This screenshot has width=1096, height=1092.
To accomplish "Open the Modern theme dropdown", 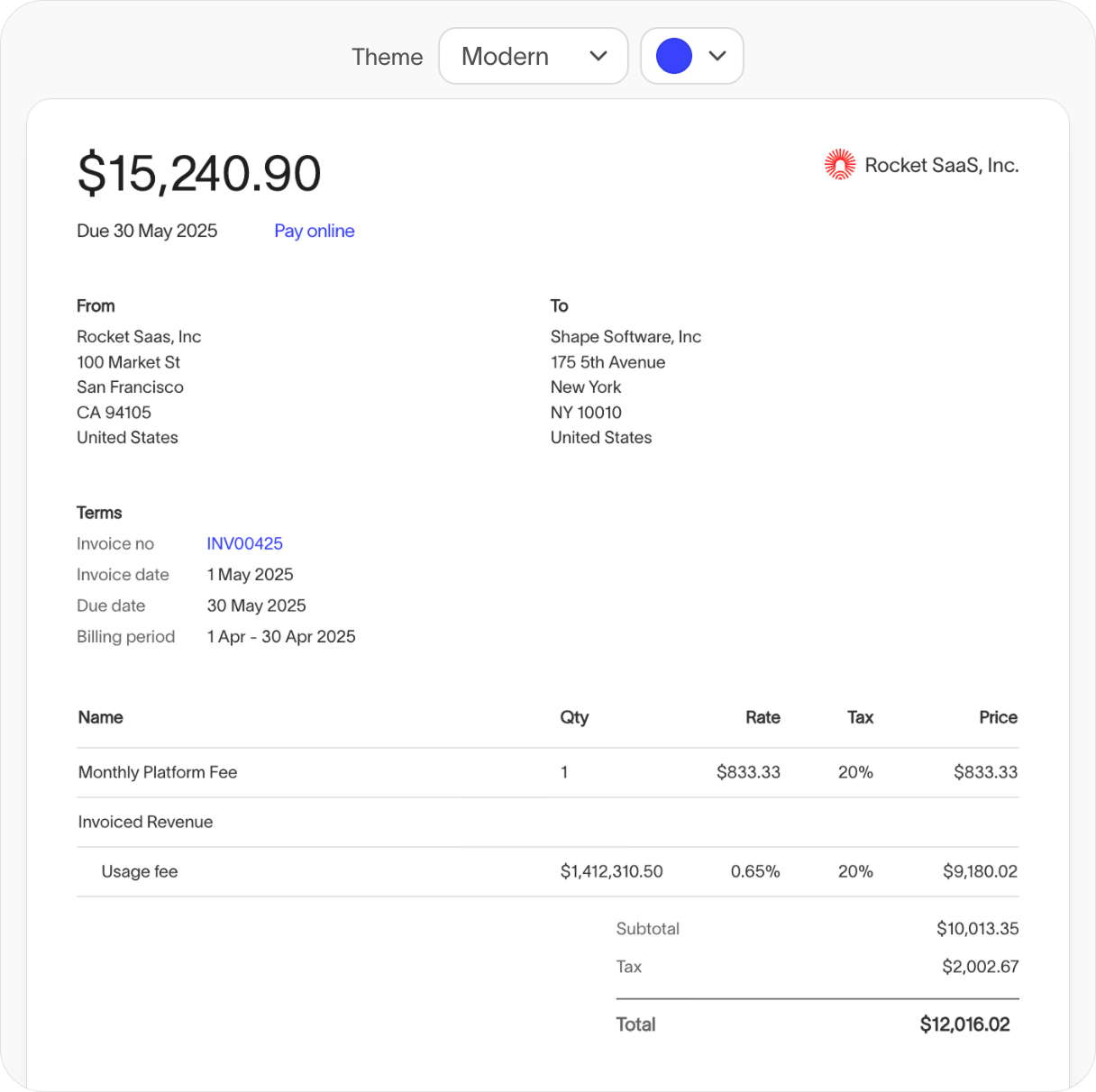I will pos(533,56).
